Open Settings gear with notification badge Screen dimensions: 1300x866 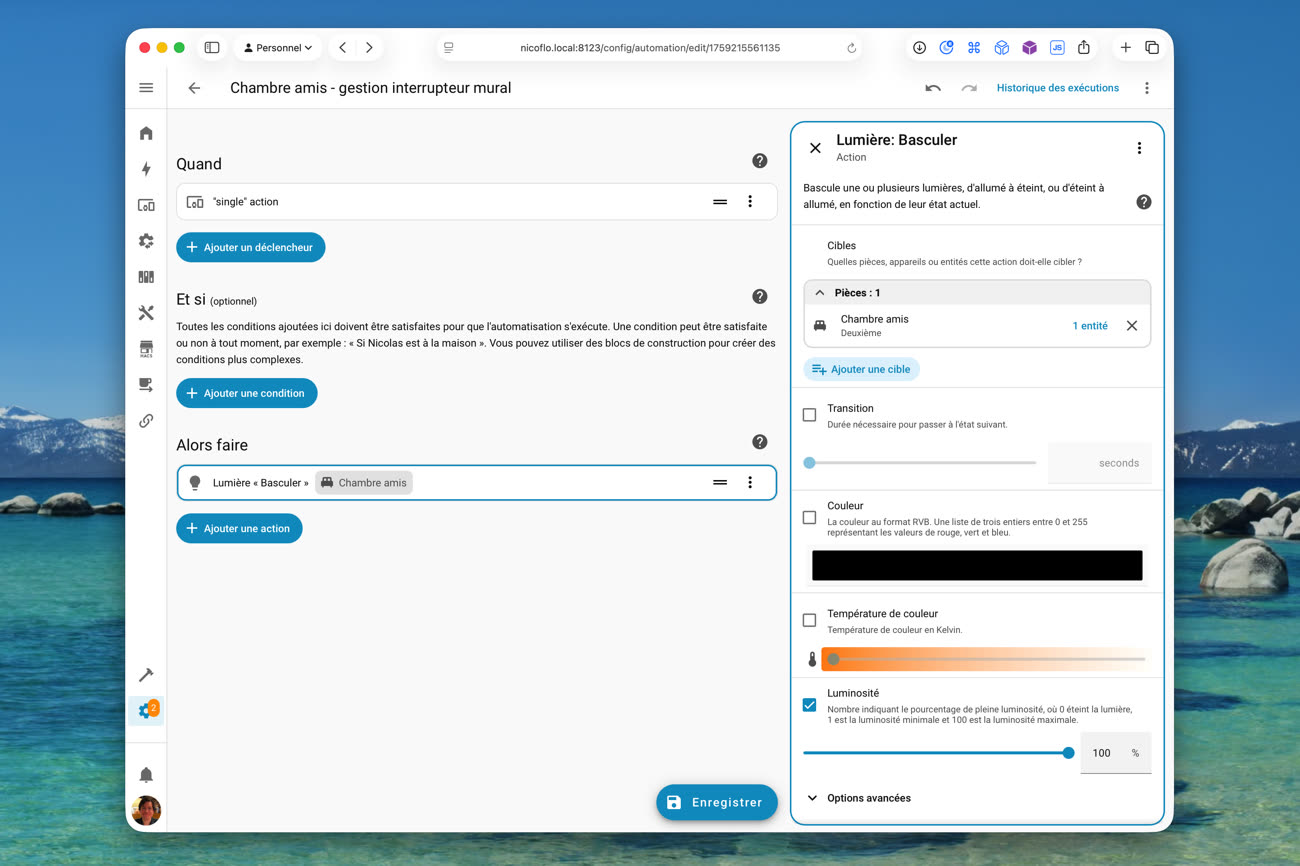pyautogui.click(x=147, y=710)
